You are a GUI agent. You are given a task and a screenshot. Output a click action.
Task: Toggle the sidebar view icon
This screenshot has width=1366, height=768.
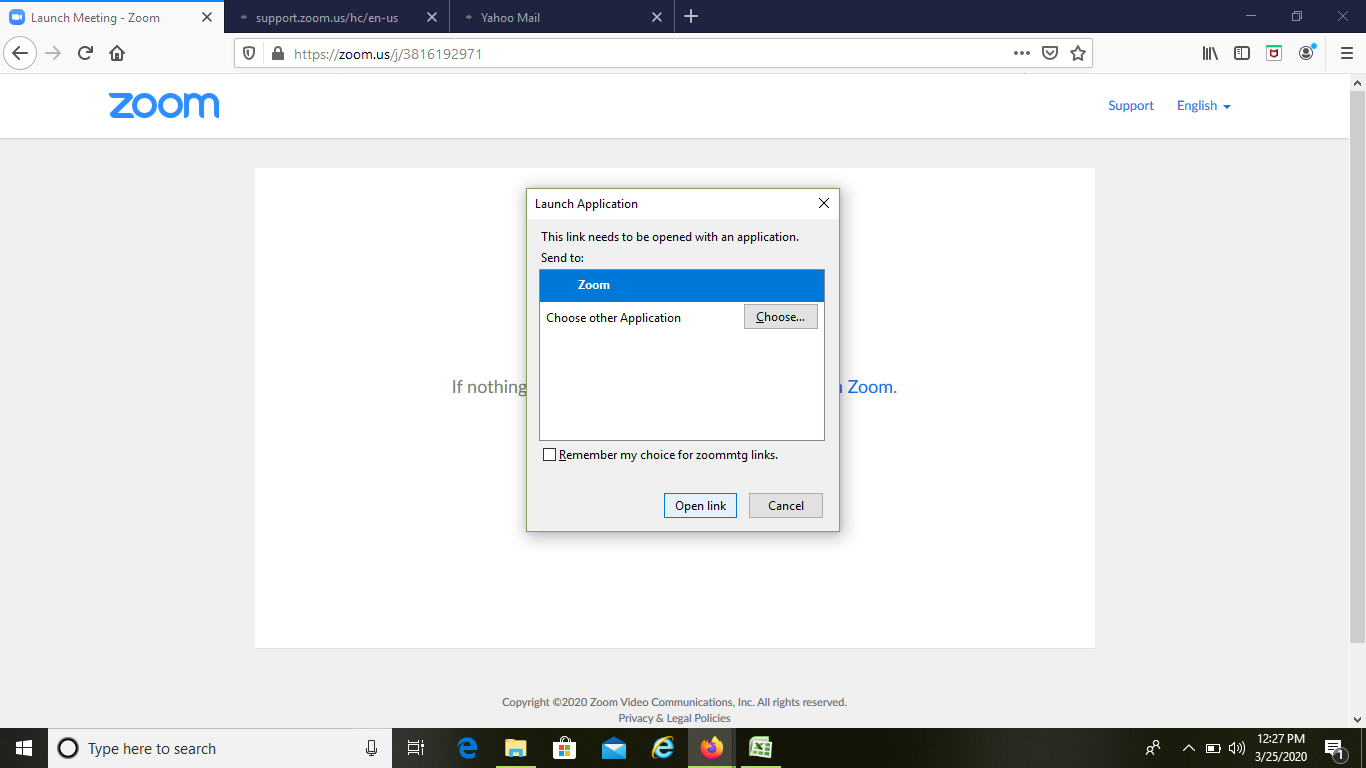(x=1242, y=53)
